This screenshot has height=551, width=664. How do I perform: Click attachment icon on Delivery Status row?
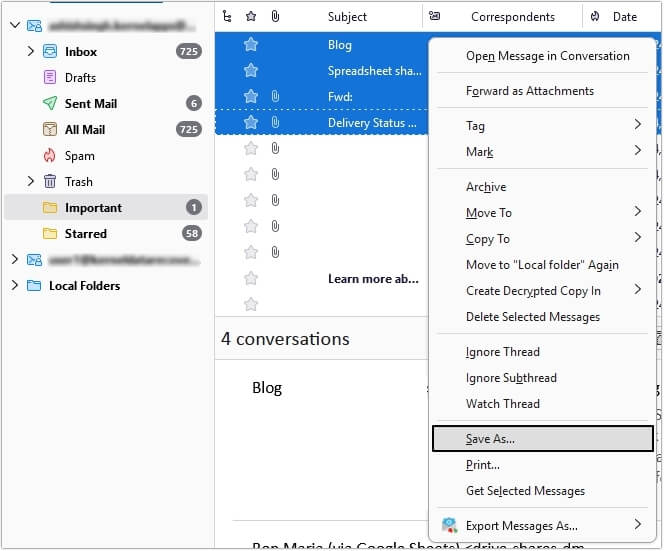275,122
